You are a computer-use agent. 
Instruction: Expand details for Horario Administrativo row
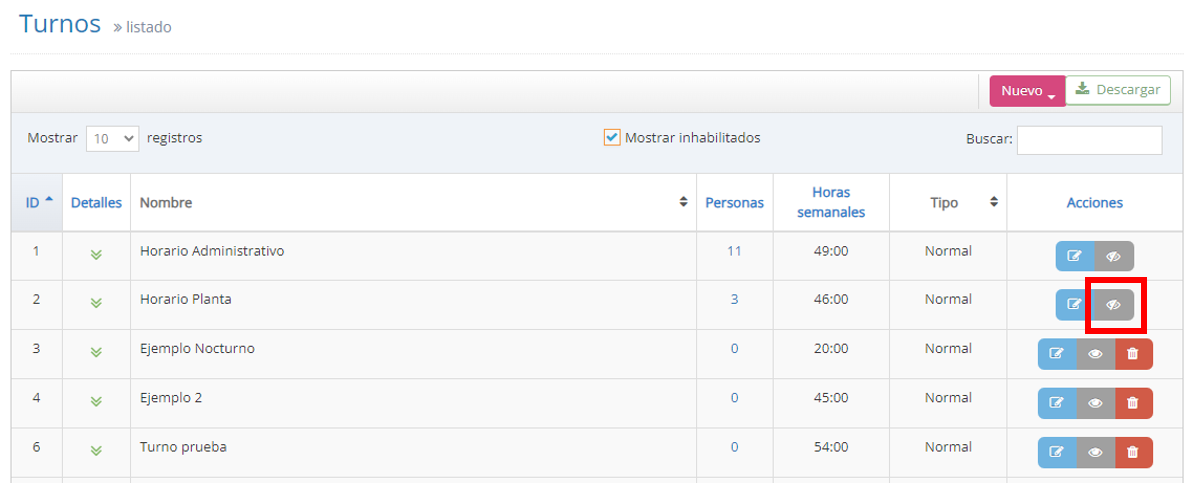(96, 253)
